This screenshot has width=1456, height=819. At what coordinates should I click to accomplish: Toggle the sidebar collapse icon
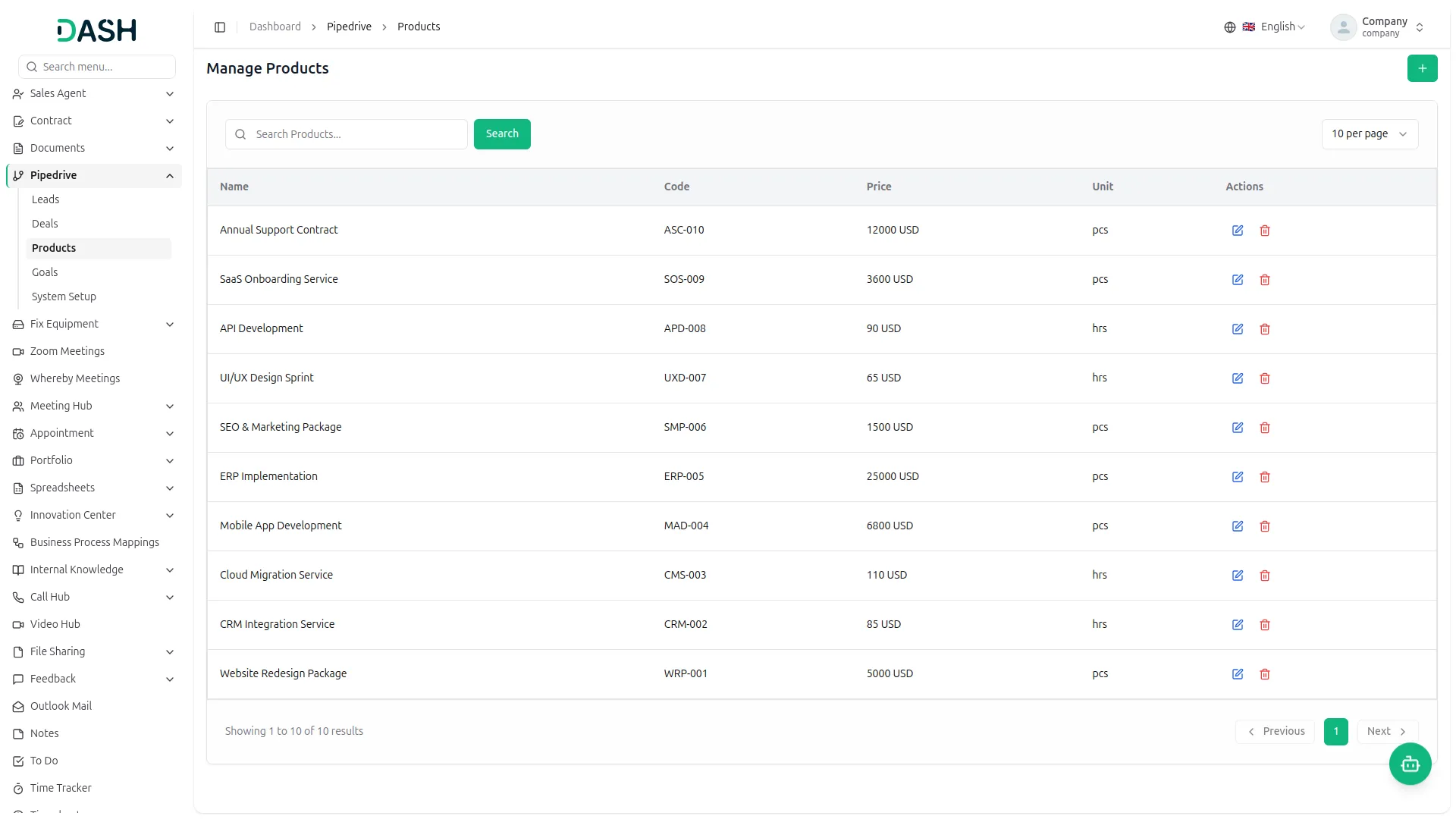pos(220,27)
